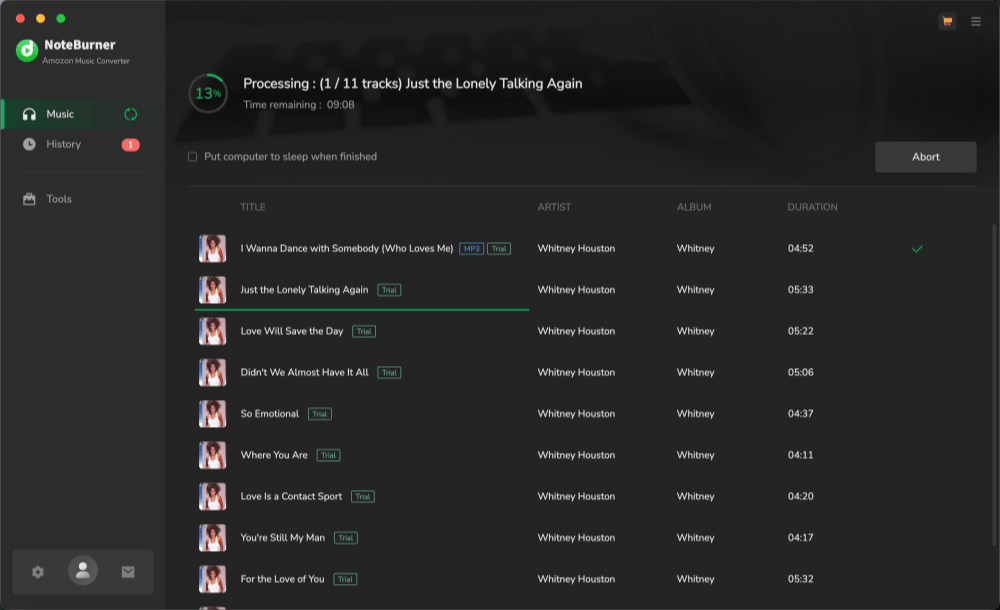Viewport: 1000px width, 610px height.
Task: Select track title So Emotional
Action: (270, 414)
